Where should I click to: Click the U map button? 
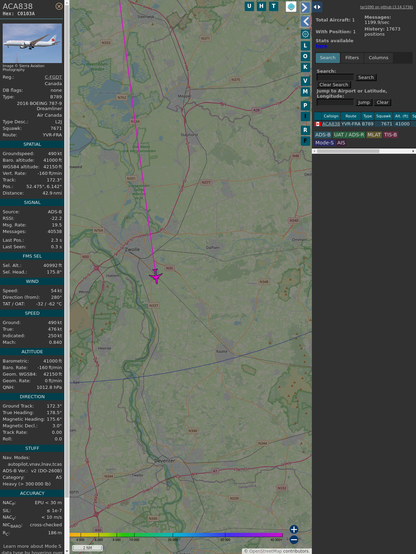[249, 6]
